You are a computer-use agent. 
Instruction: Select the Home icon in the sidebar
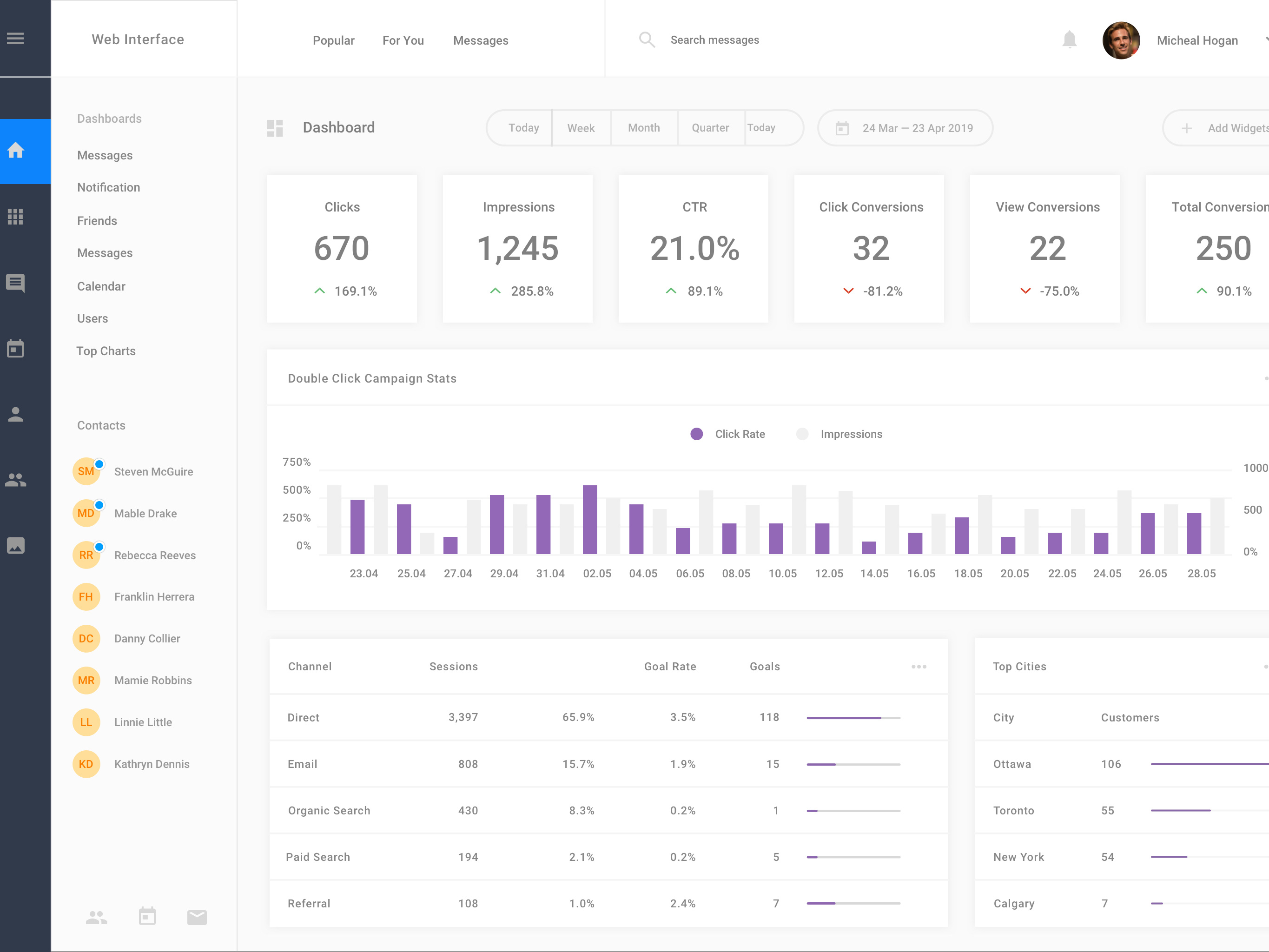pyautogui.click(x=15, y=149)
